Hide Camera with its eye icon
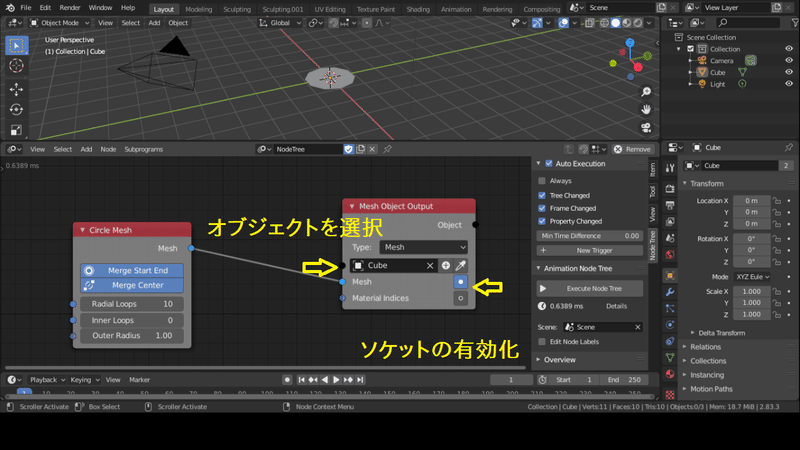800x450 pixels. click(789, 61)
